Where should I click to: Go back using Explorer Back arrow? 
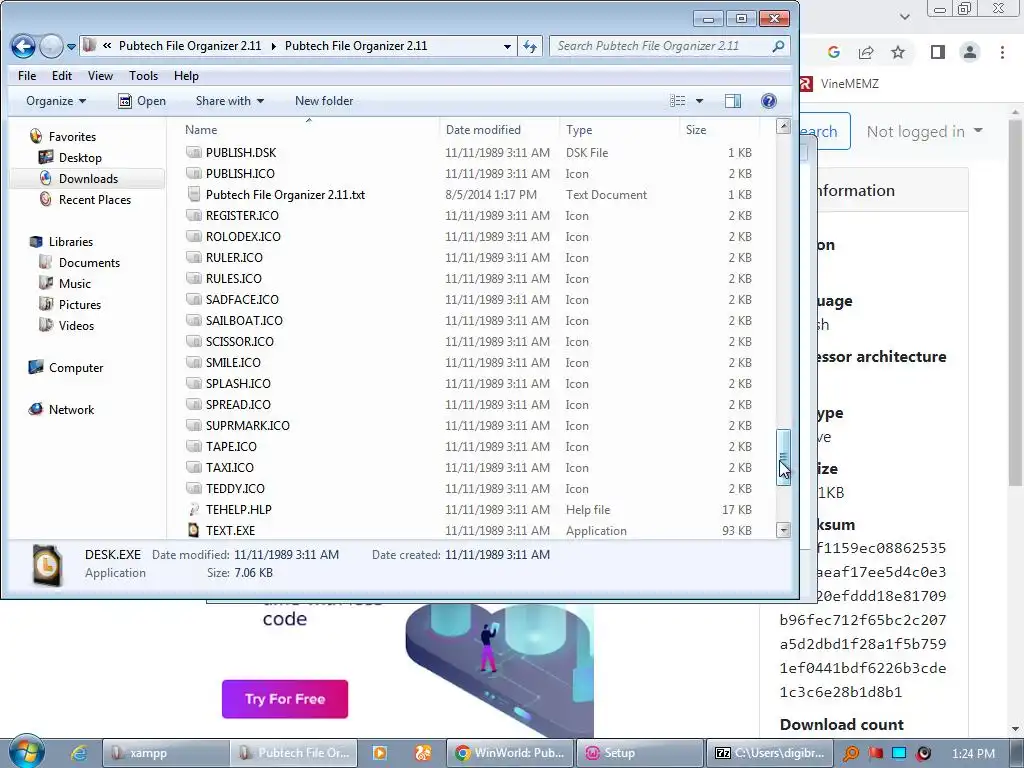point(24,46)
